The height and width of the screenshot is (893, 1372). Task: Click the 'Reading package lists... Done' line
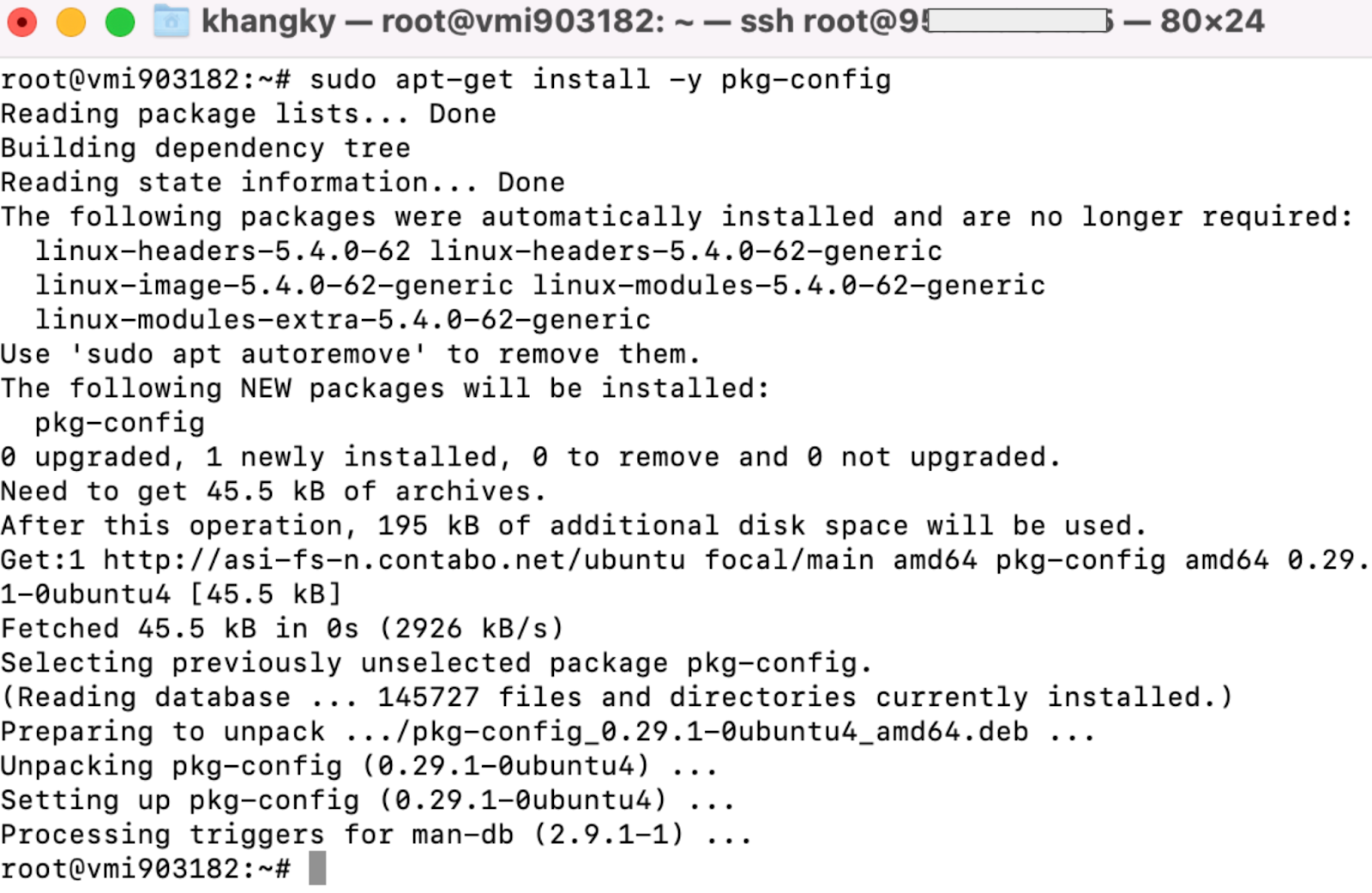(x=249, y=114)
